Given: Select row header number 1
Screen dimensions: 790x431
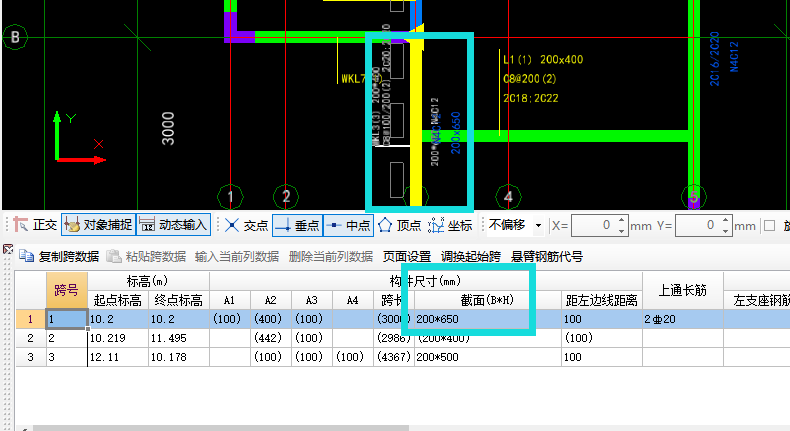Looking at the screenshot, I should click(30, 319).
